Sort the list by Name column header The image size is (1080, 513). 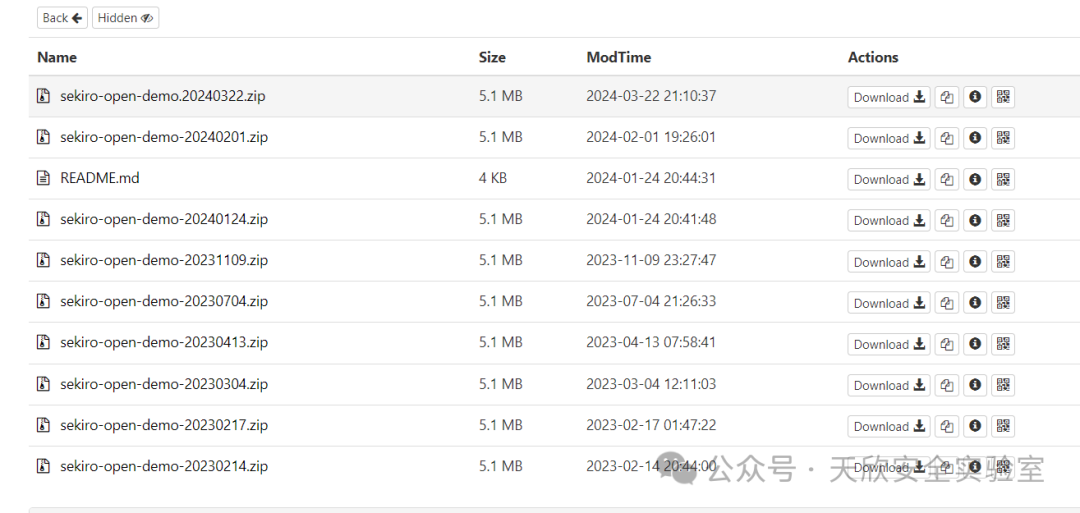(57, 57)
